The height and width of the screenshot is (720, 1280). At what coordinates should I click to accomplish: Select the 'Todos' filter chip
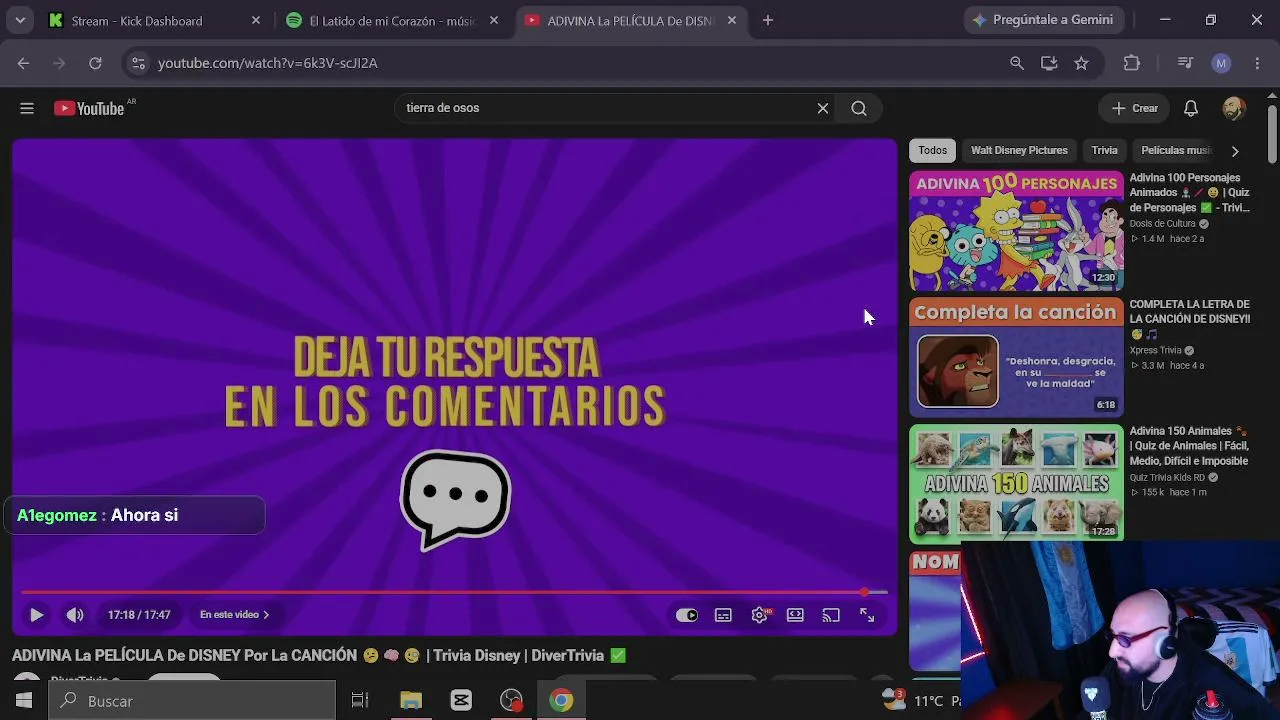[933, 150]
